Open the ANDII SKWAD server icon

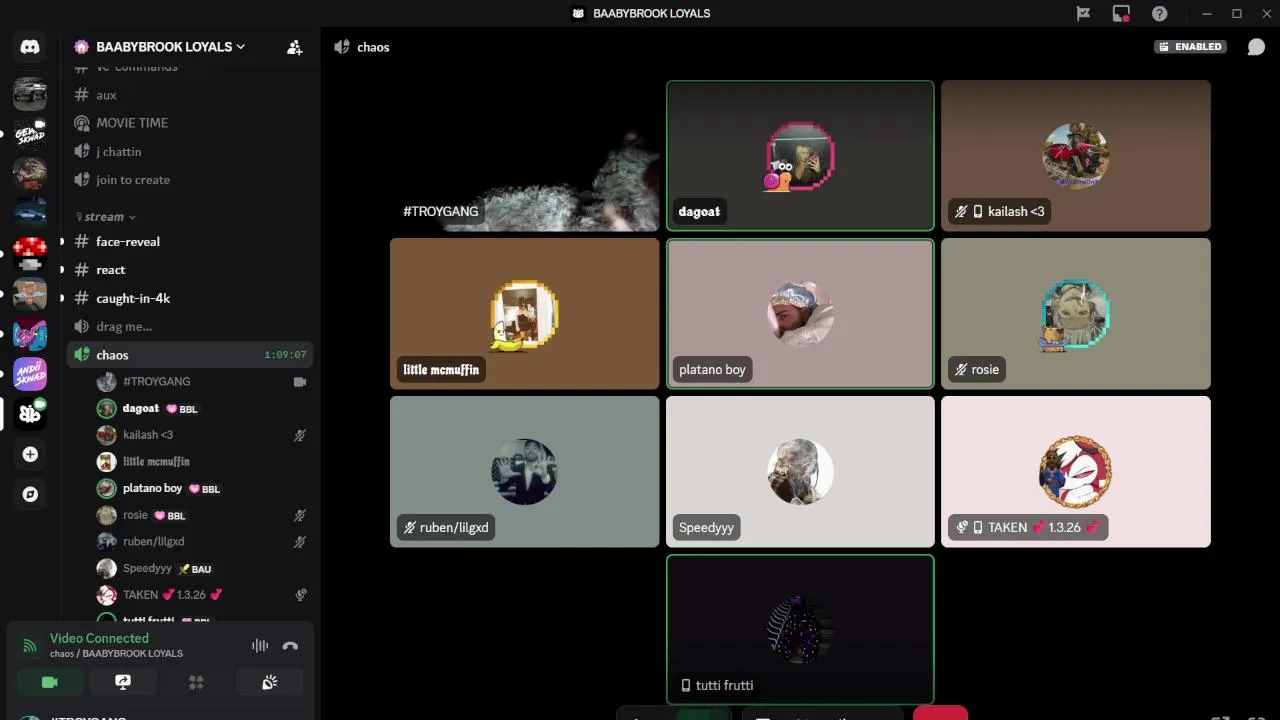click(30, 373)
